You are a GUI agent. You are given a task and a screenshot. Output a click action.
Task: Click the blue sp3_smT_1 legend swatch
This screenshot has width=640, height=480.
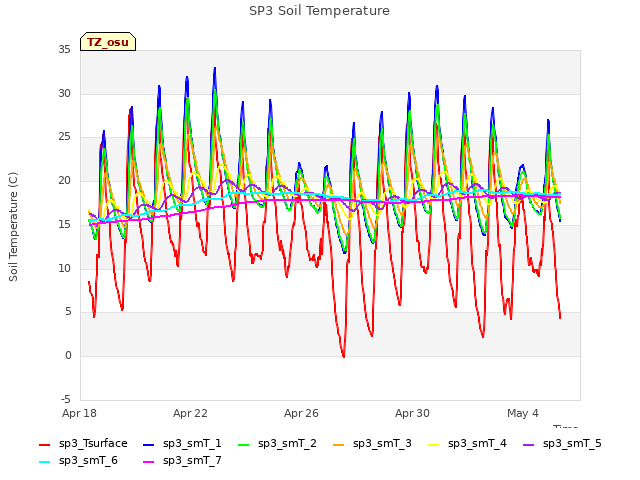point(149,444)
